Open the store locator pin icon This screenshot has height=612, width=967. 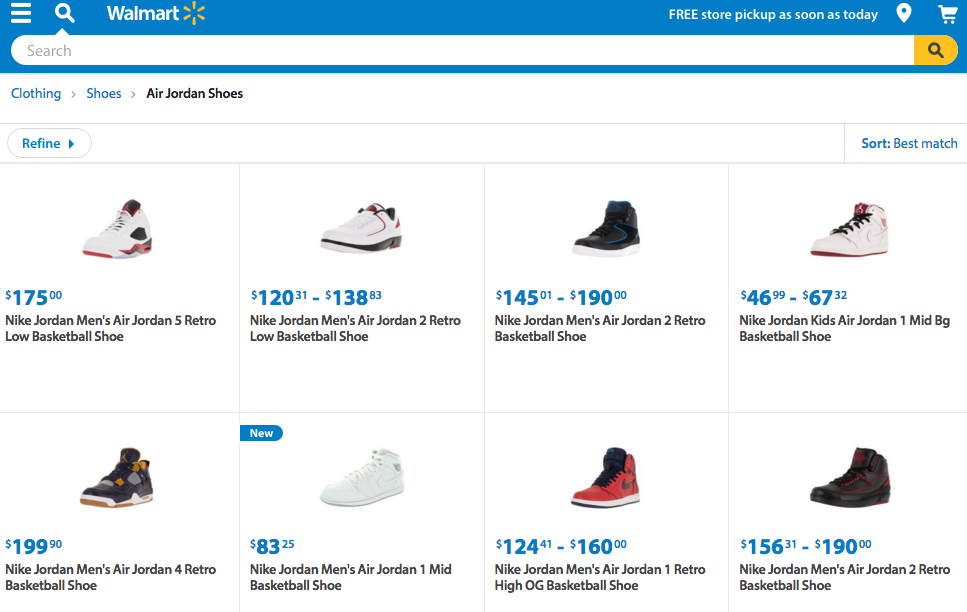pos(904,14)
